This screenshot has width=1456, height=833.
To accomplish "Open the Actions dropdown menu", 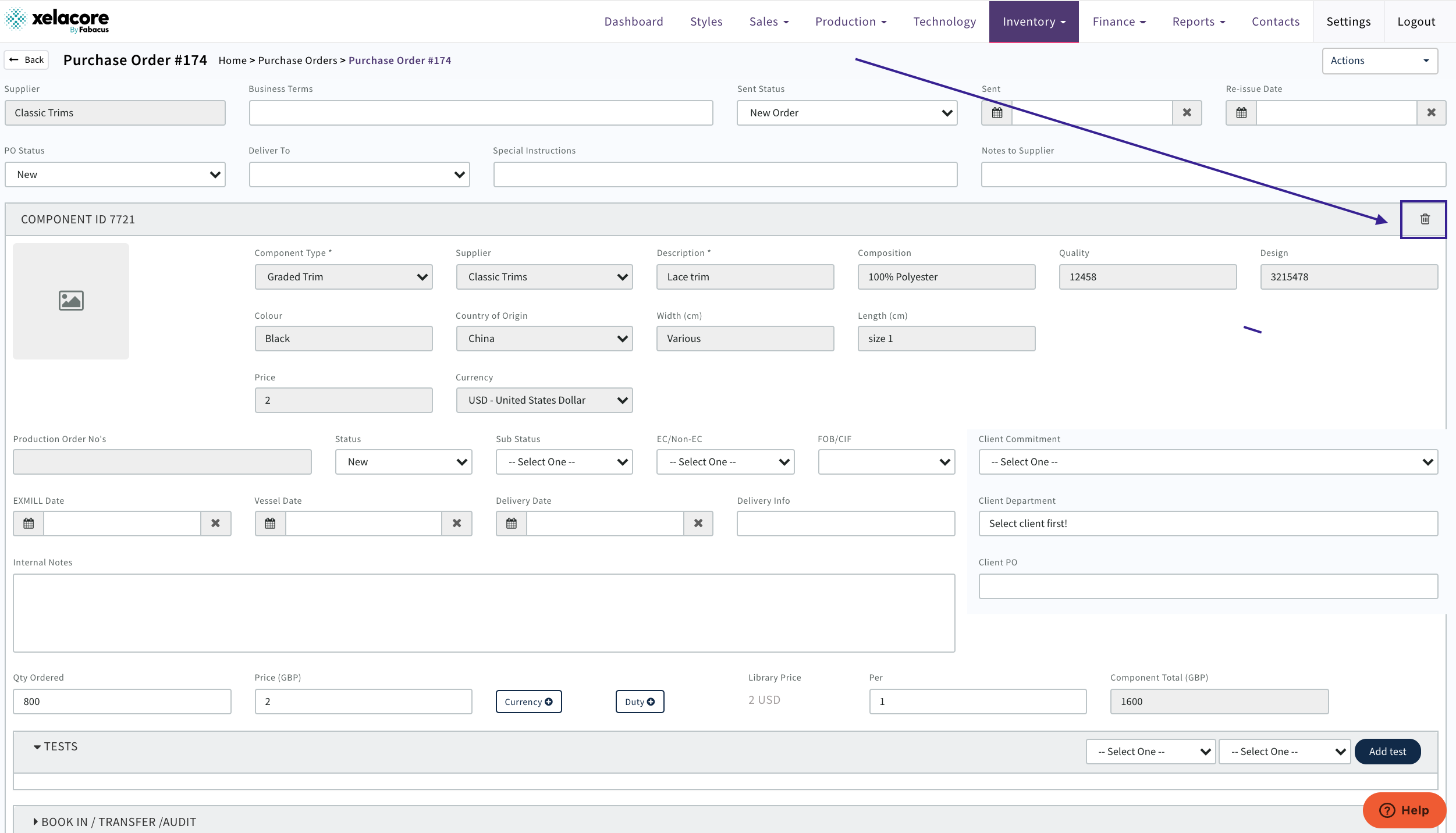I will click(1380, 60).
